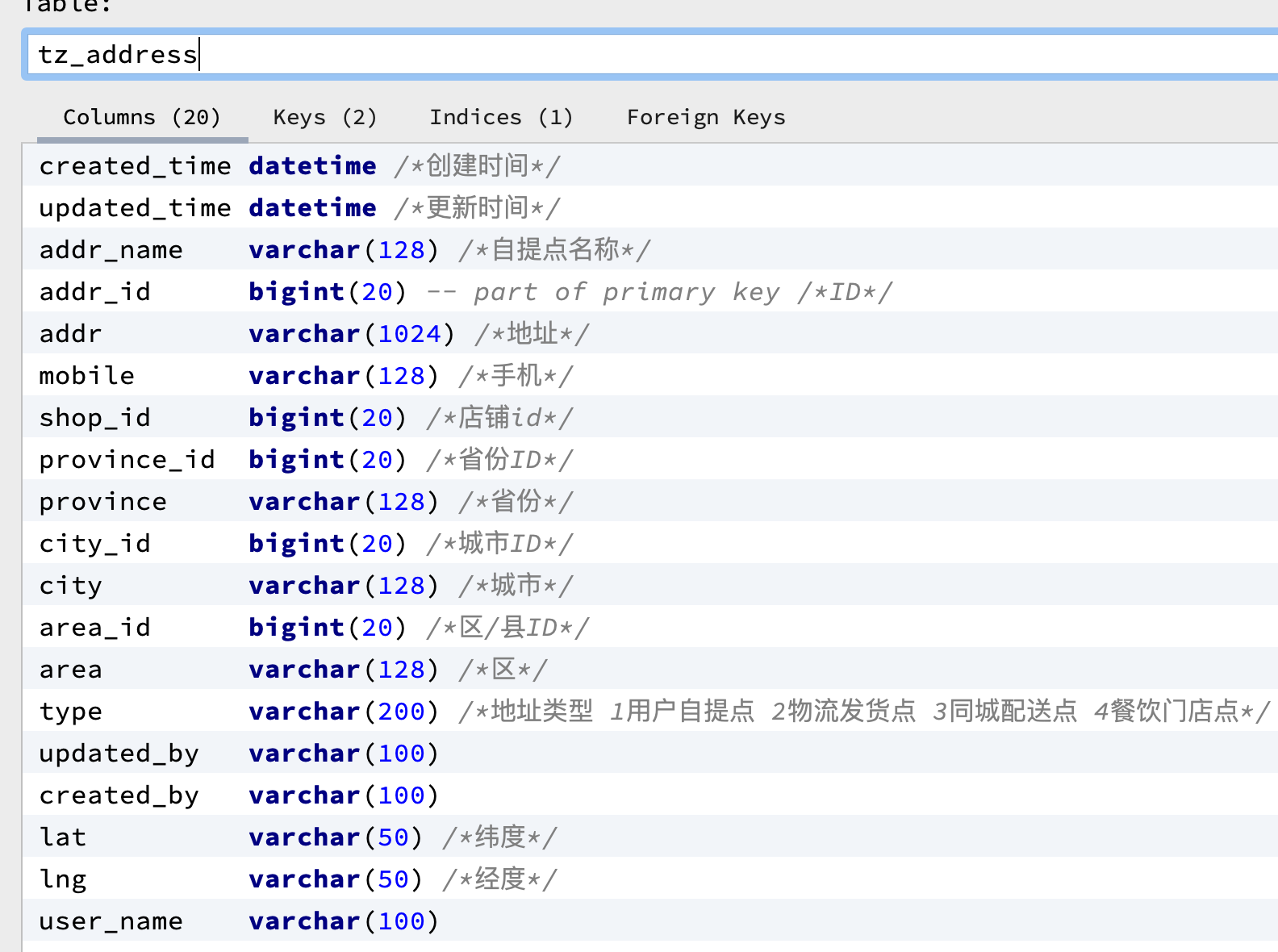
Task: Select the created_by column row
Action: (x=650, y=794)
